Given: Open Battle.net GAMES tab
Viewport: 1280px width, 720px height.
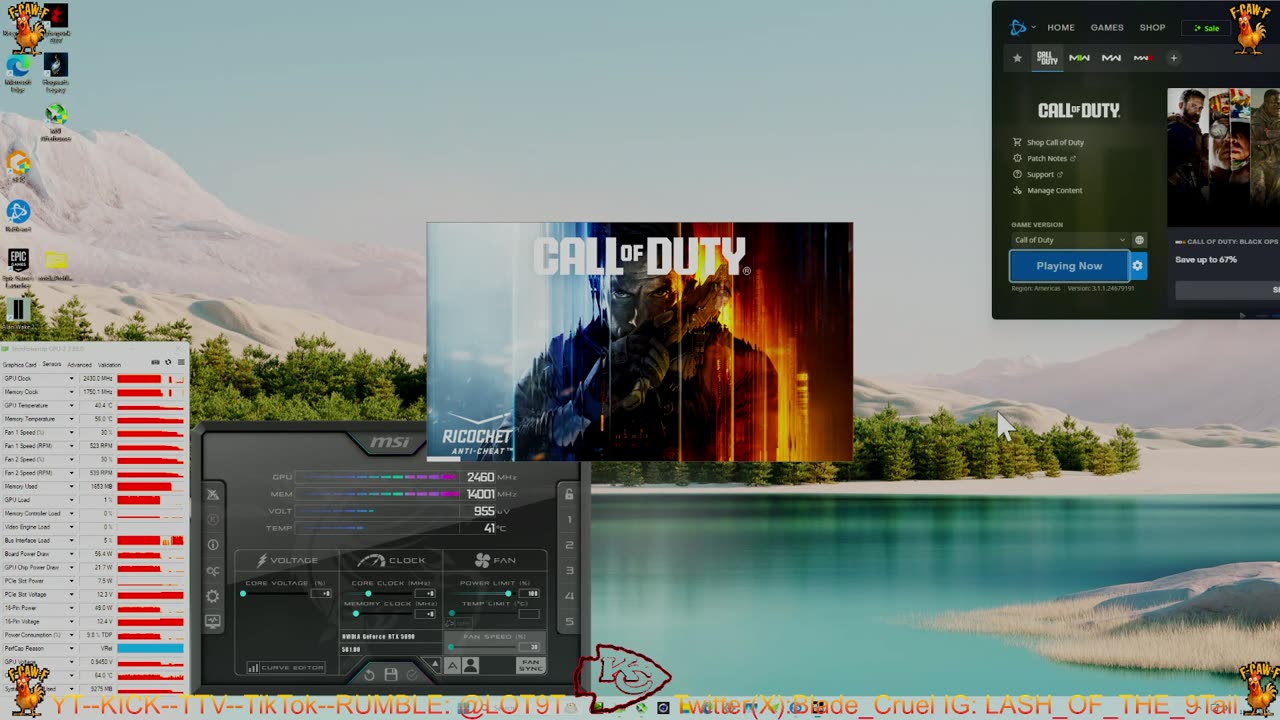Looking at the screenshot, I should point(1107,28).
